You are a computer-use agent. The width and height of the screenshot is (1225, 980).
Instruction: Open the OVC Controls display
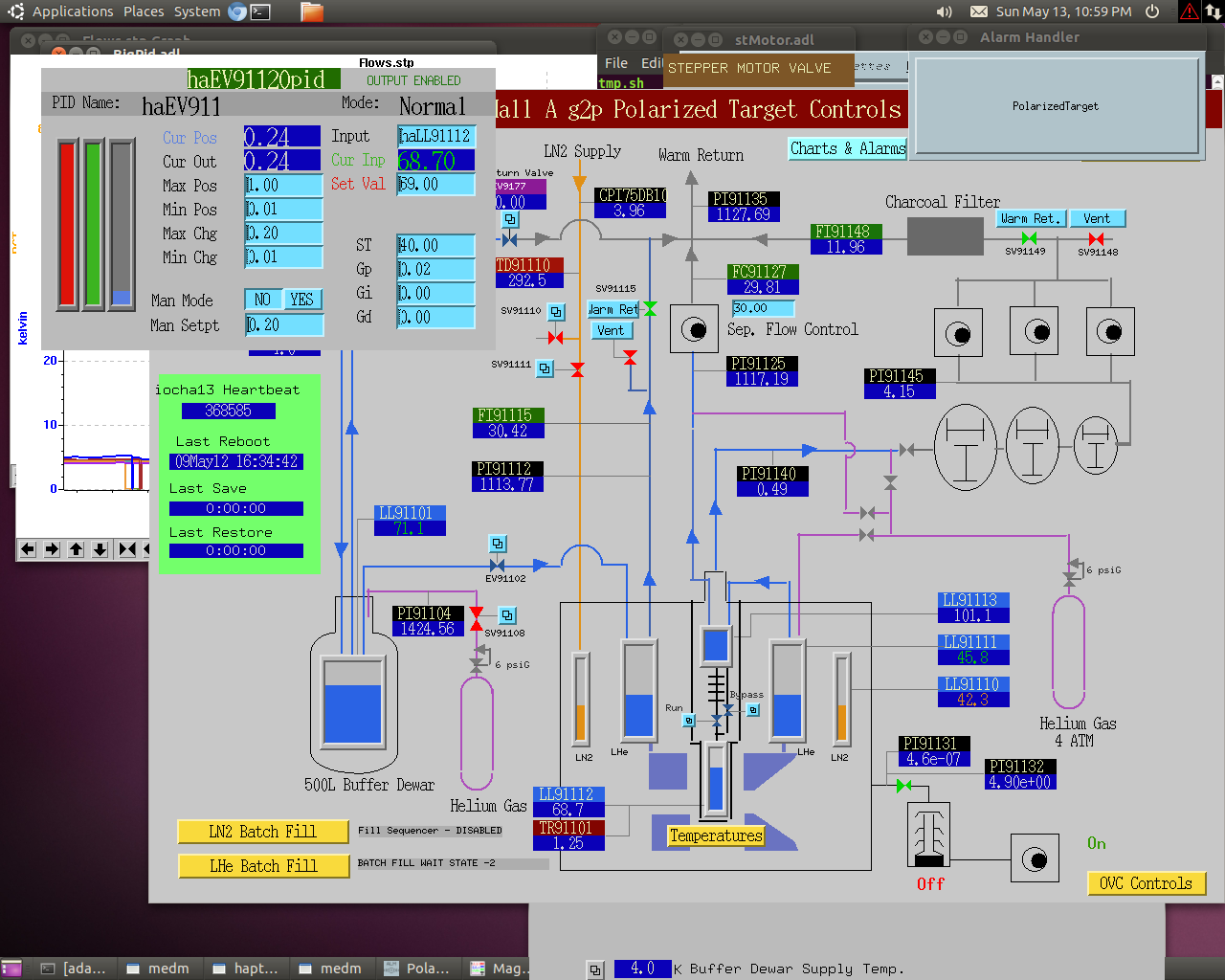(x=1146, y=883)
